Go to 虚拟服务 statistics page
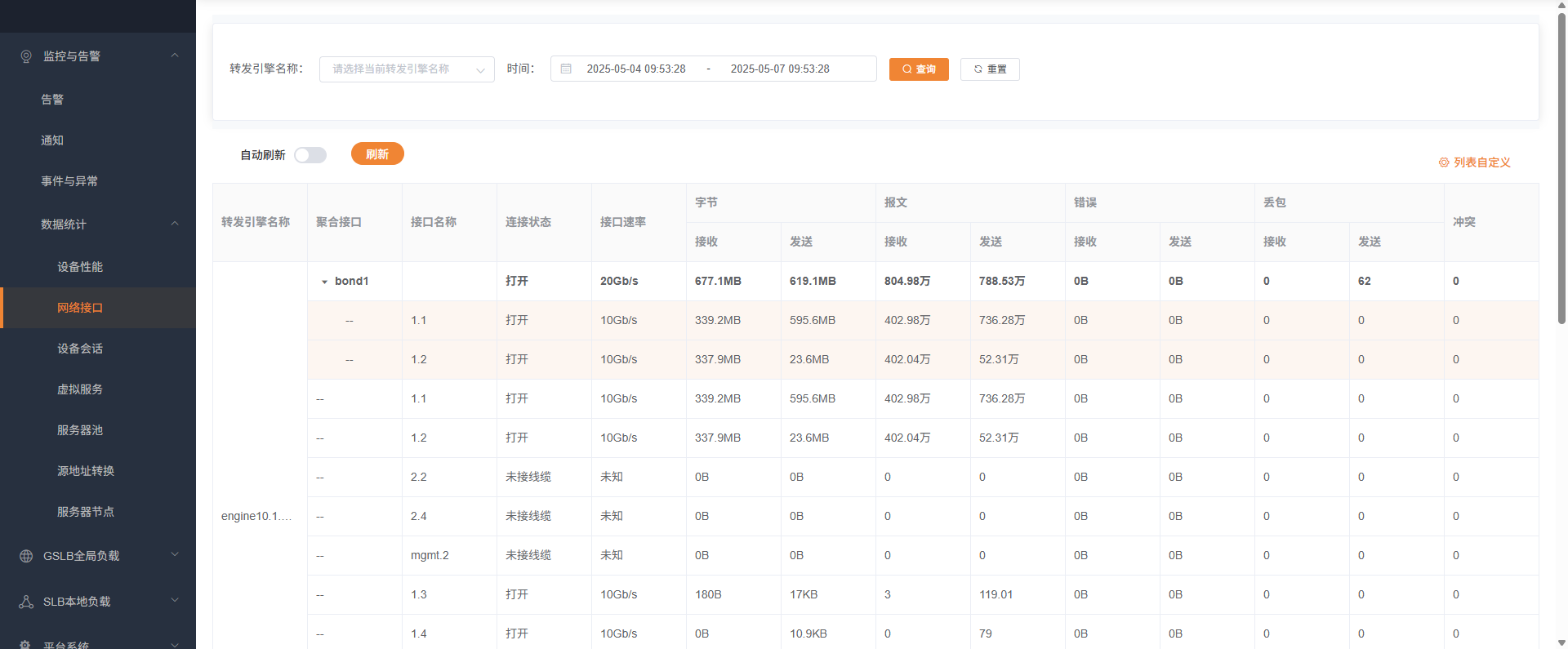This screenshot has width=1568, height=649. (x=80, y=389)
